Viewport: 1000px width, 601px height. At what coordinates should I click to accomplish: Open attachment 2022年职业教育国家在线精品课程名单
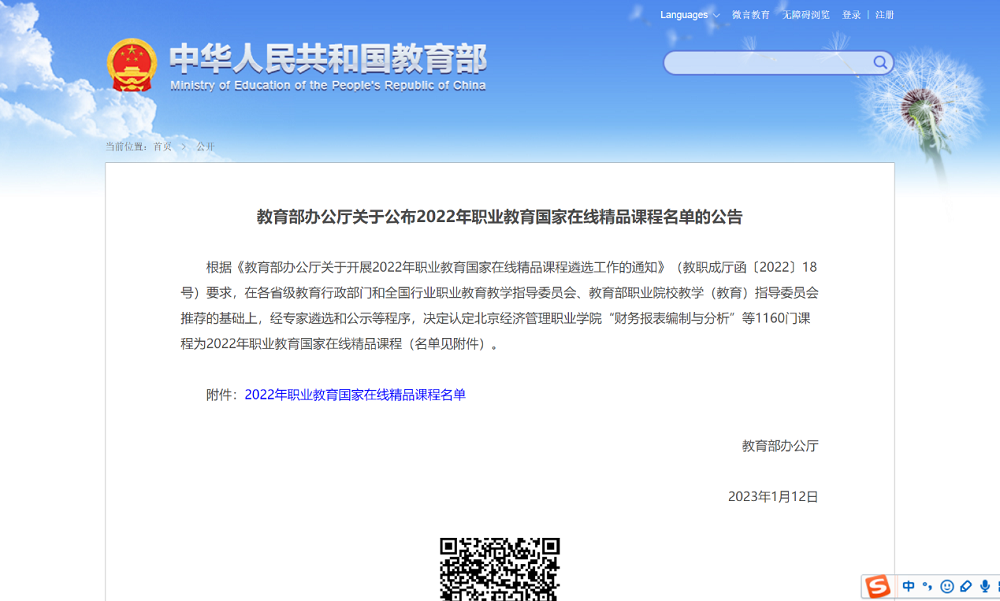(355, 395)
